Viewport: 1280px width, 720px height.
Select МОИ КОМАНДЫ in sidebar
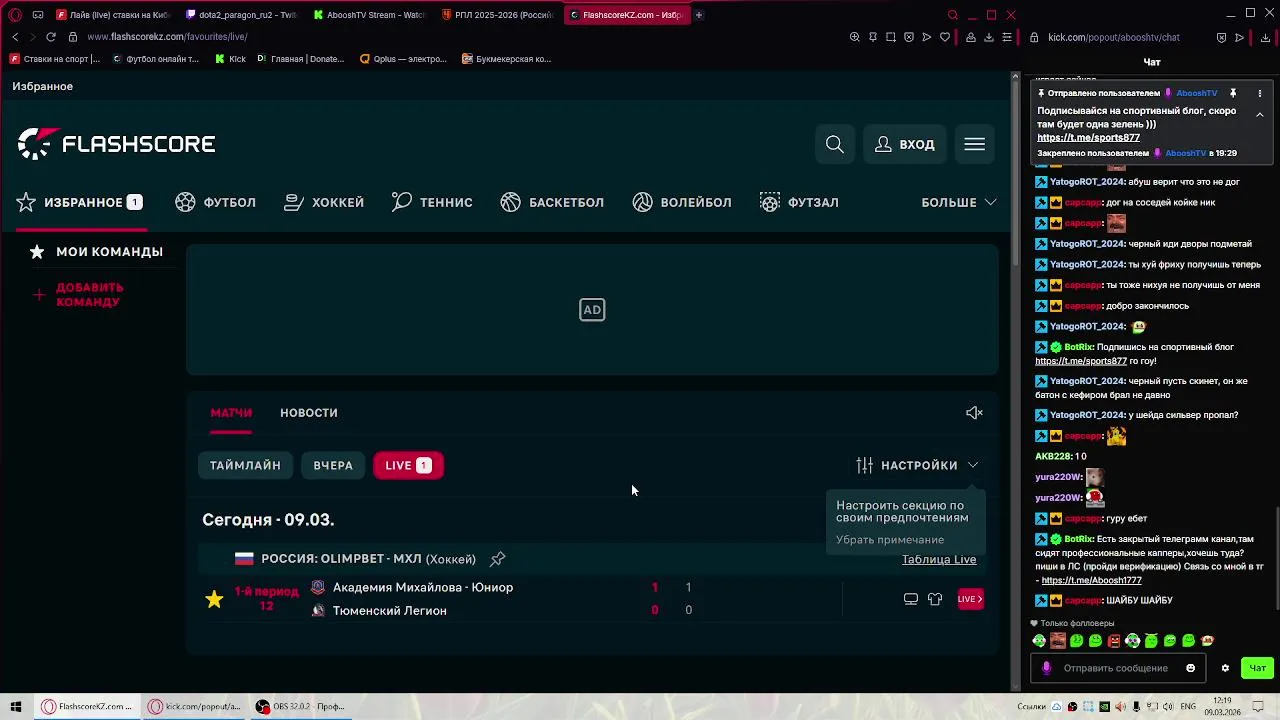coord(96,251)
